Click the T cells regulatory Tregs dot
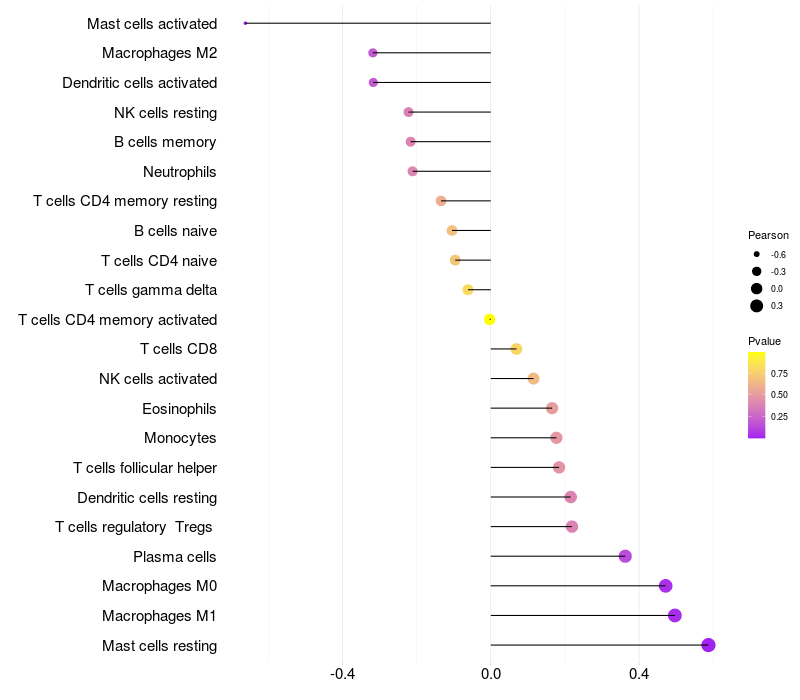The height and width of the screenshot is (700, 800). click(x=571, y=527)
